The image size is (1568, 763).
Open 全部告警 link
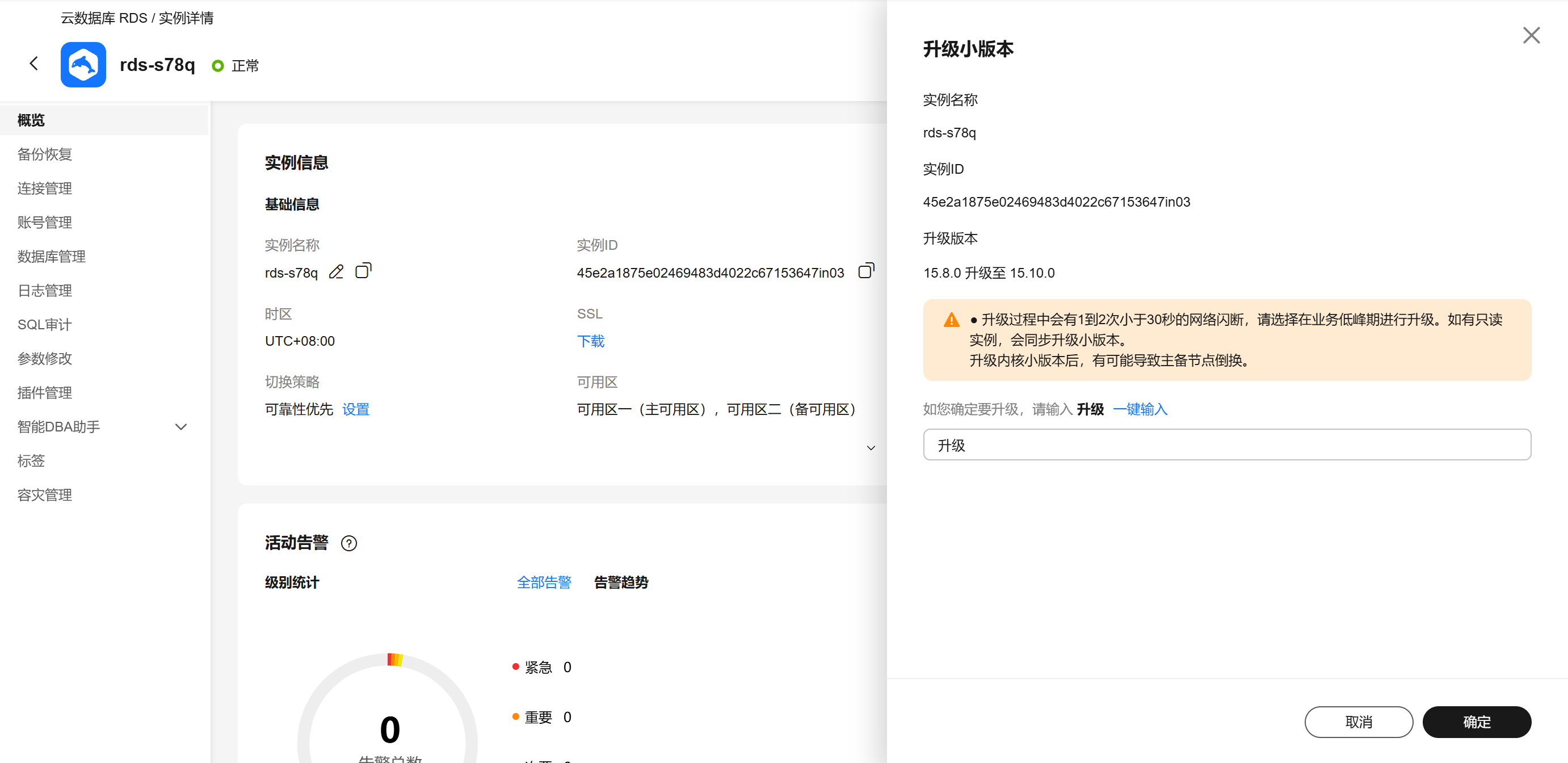544,583
